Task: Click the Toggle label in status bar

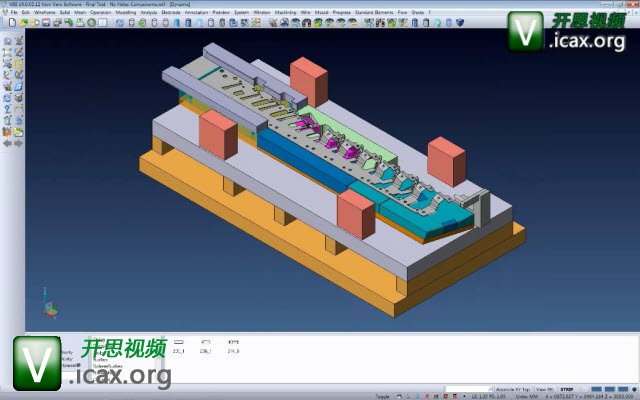Action: (382, 396)
